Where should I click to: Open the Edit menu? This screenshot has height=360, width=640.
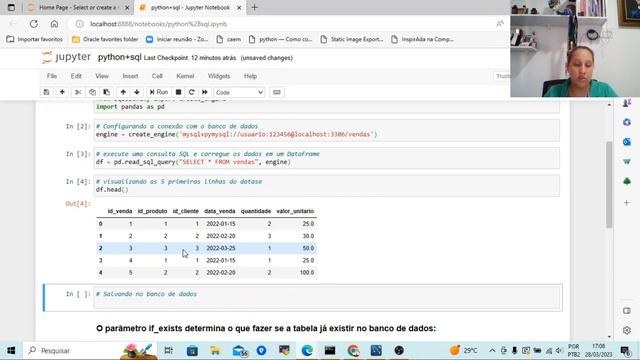76,76
